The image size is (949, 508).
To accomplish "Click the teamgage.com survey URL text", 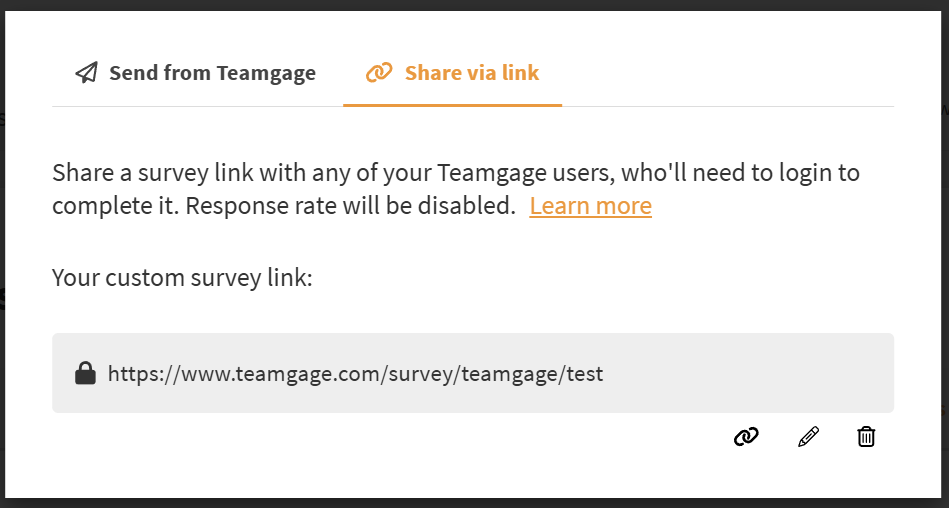I will click(x=355, y=374).
